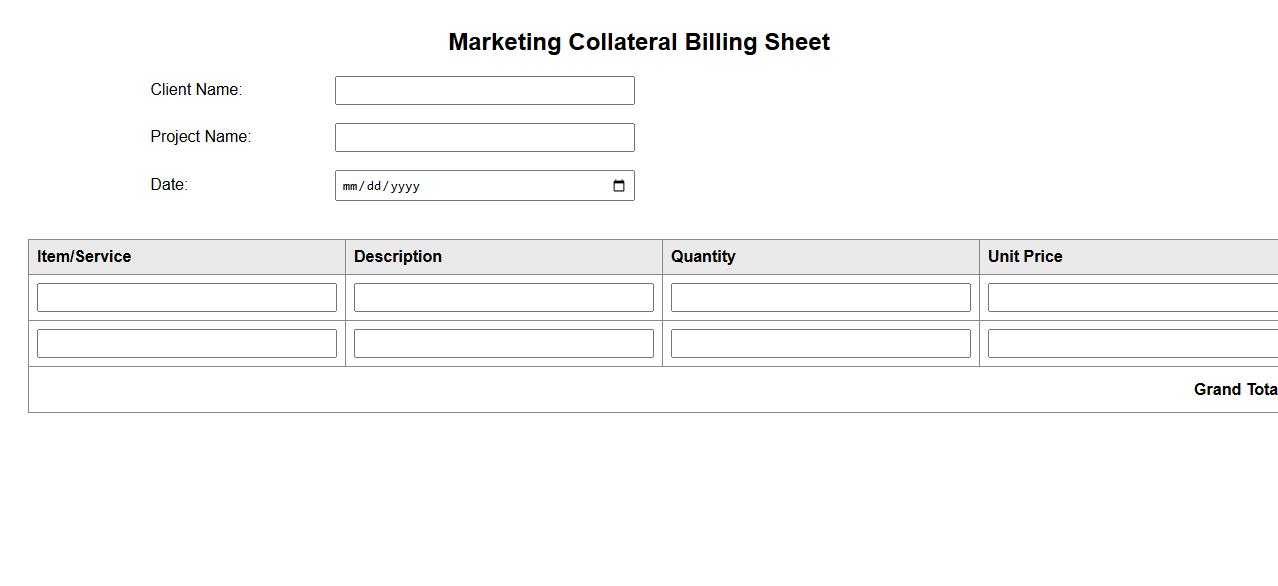The height and width of the screenshot is (586, 1278).
Task: Click the Quantity column header
Action: tap(703, 257)
